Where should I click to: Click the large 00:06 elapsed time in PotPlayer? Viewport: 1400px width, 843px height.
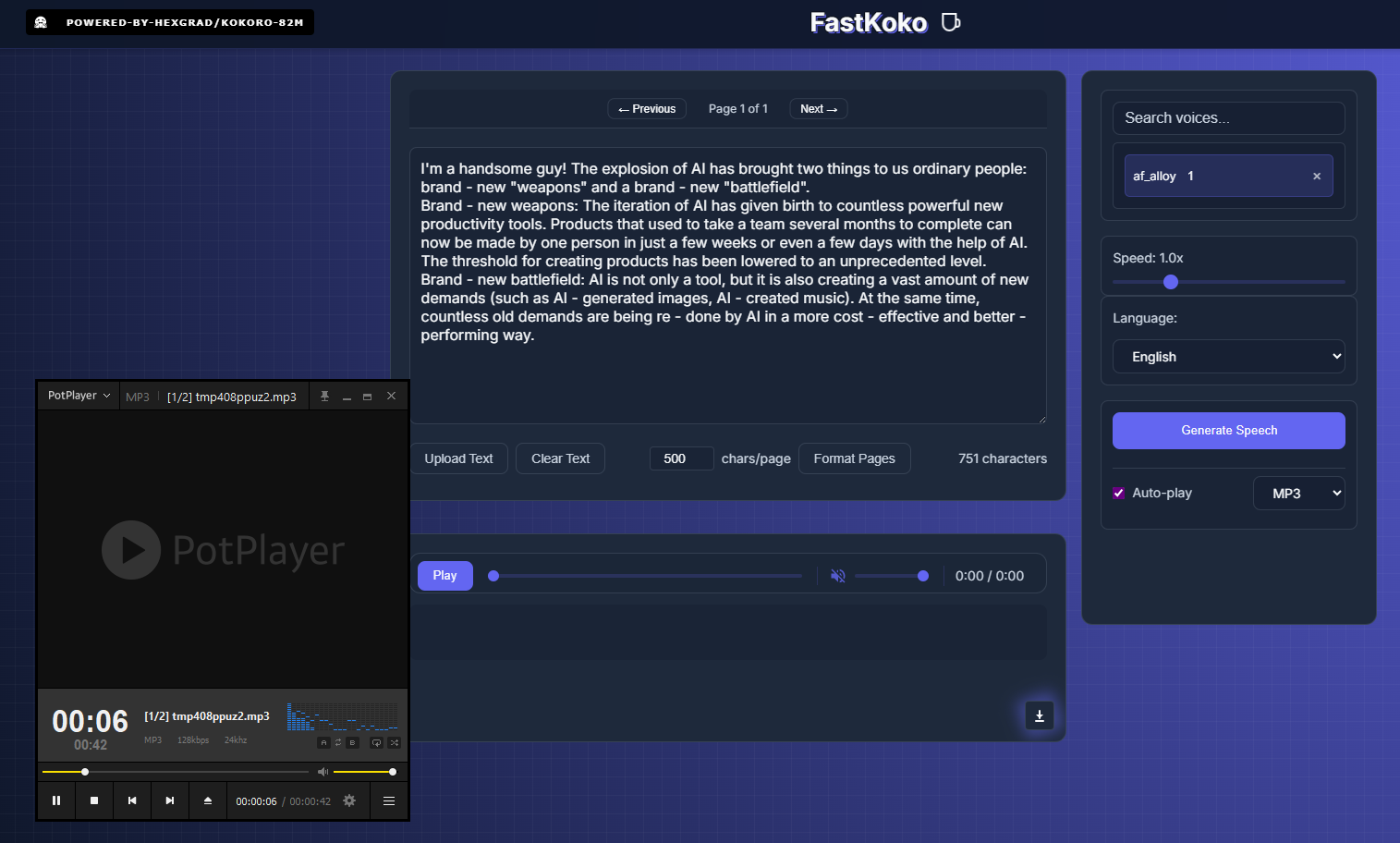[91, 721]
